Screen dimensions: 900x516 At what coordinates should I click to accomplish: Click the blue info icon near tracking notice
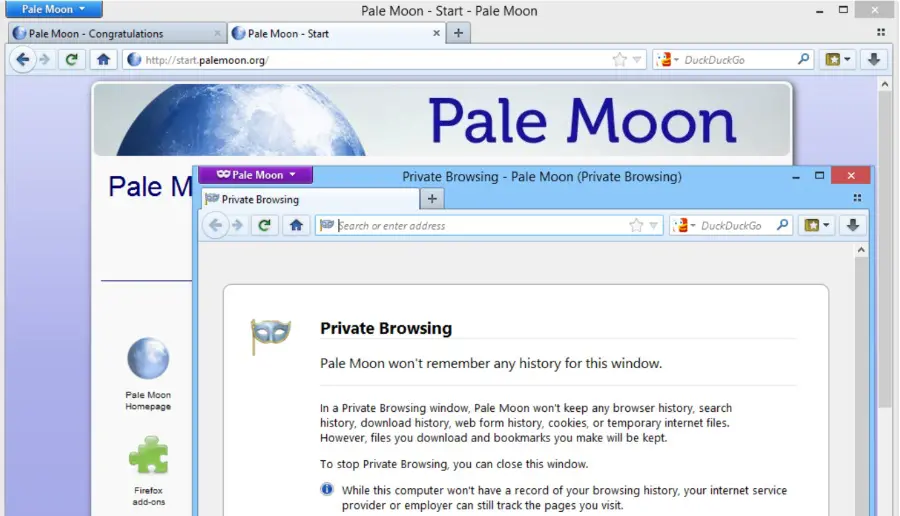click(x=327, y=490)
